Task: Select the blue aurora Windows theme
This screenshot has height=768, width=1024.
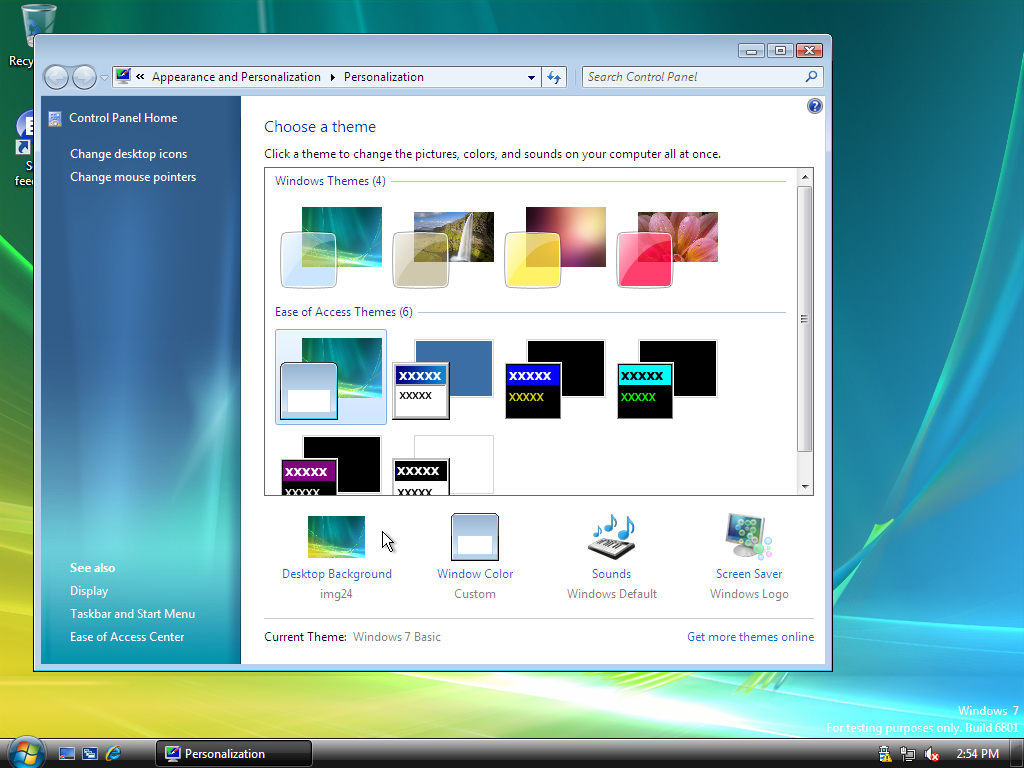Action: pos(331,247)
